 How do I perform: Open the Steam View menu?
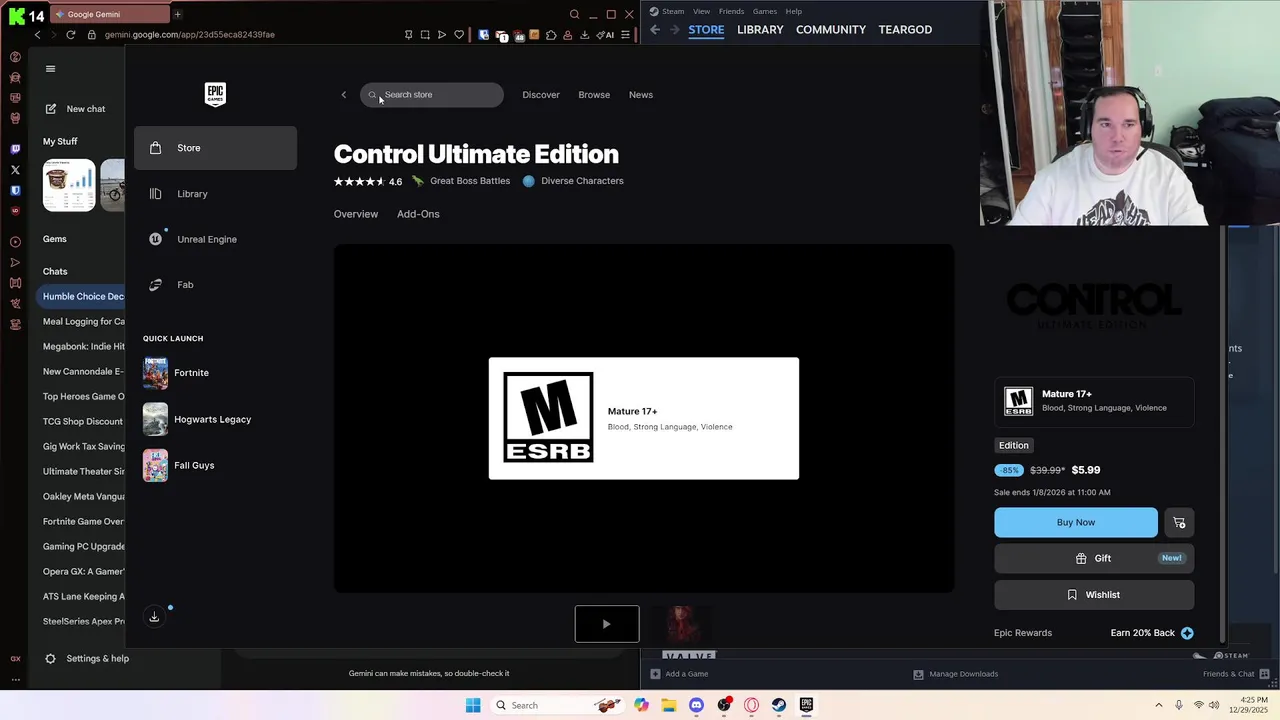702,12
